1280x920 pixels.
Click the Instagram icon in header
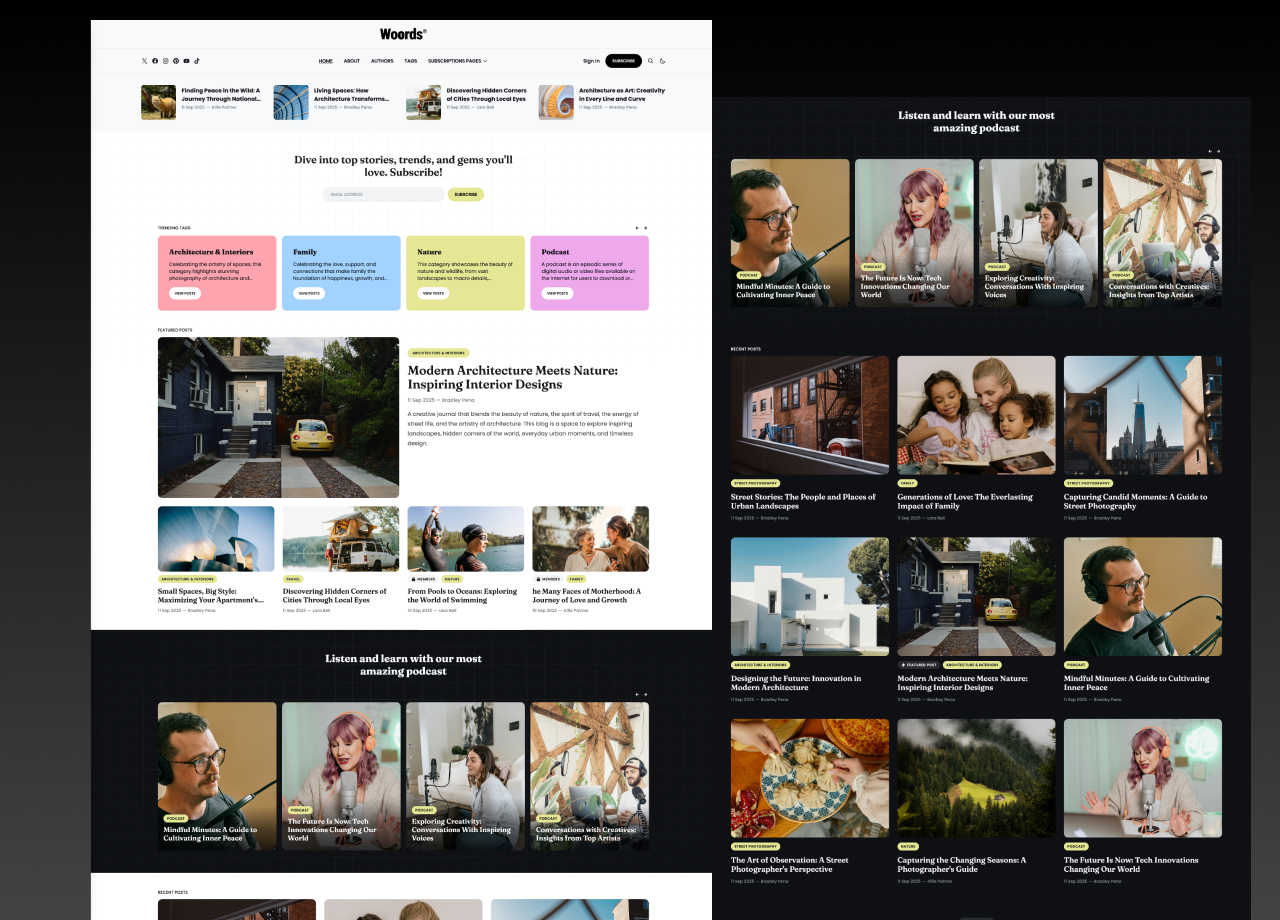click(166, 61)
